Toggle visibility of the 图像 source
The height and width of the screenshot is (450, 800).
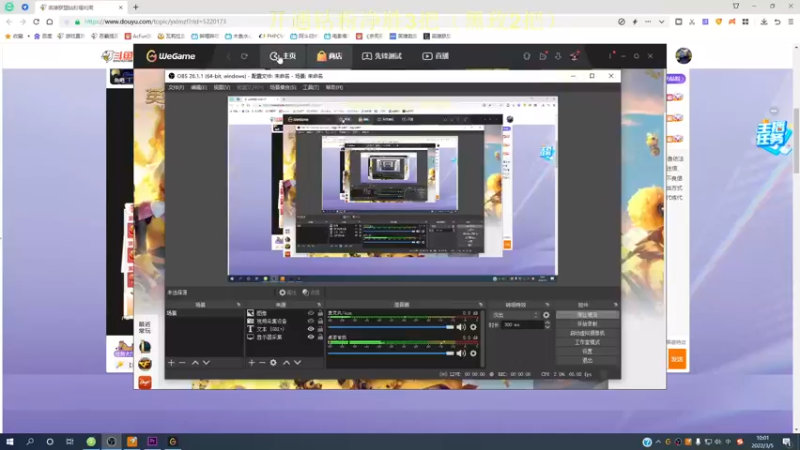pyautogui.click(x=311, y=313)
